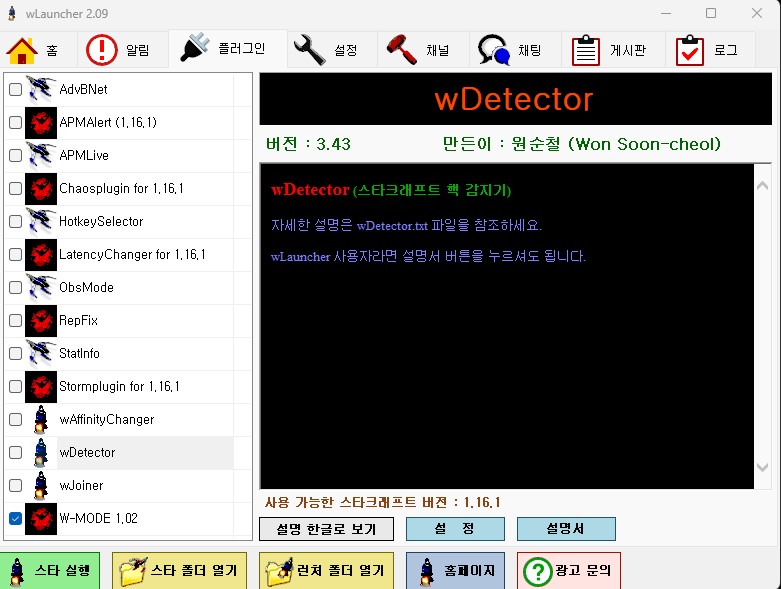
Task: Open the 홈 (Home) tab
Action: pos(38,50)
